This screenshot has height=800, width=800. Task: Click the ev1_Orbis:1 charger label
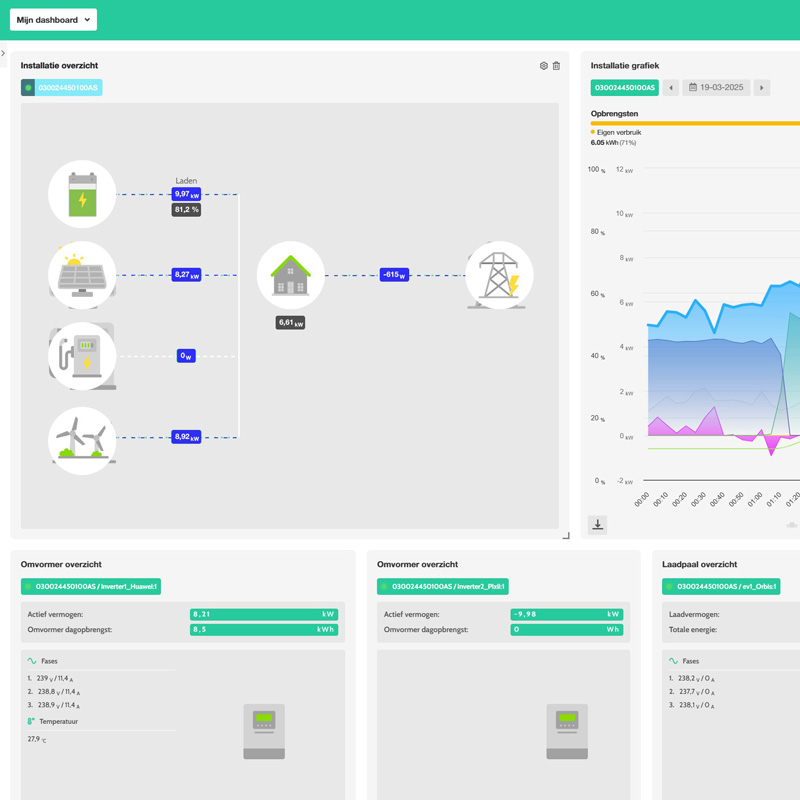point(721,587)
